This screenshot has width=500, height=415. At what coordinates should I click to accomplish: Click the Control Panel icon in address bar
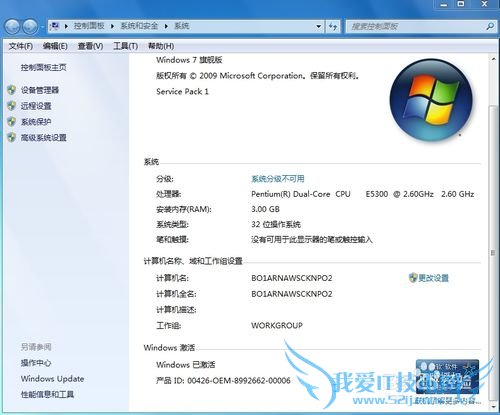pos(55,26)
